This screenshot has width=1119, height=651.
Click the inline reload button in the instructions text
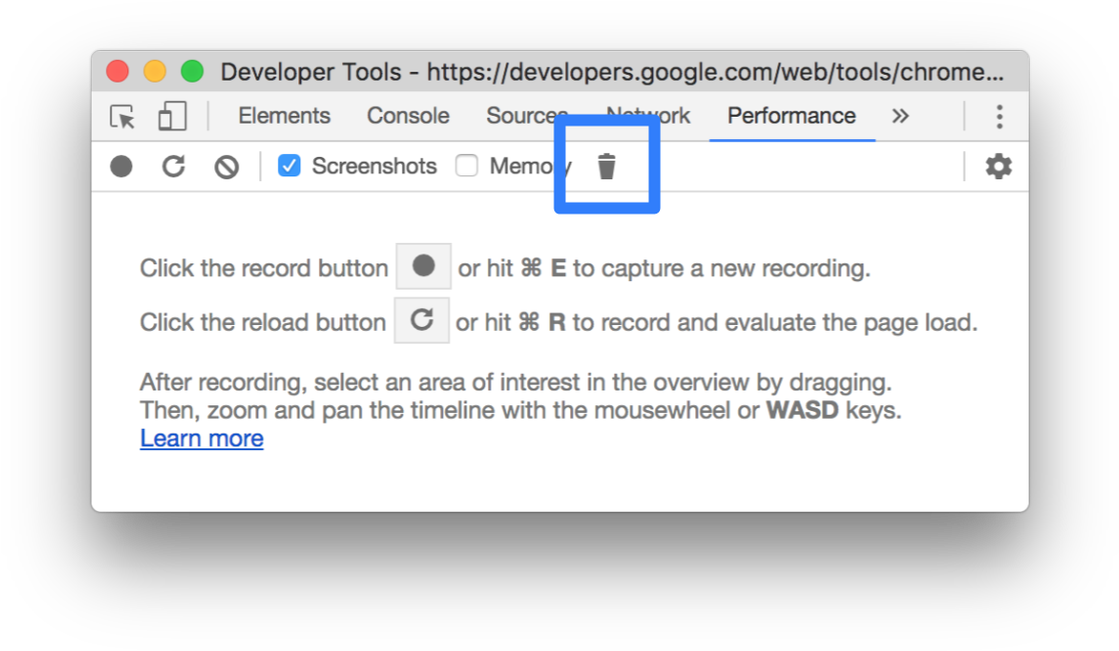pos(421,320)
